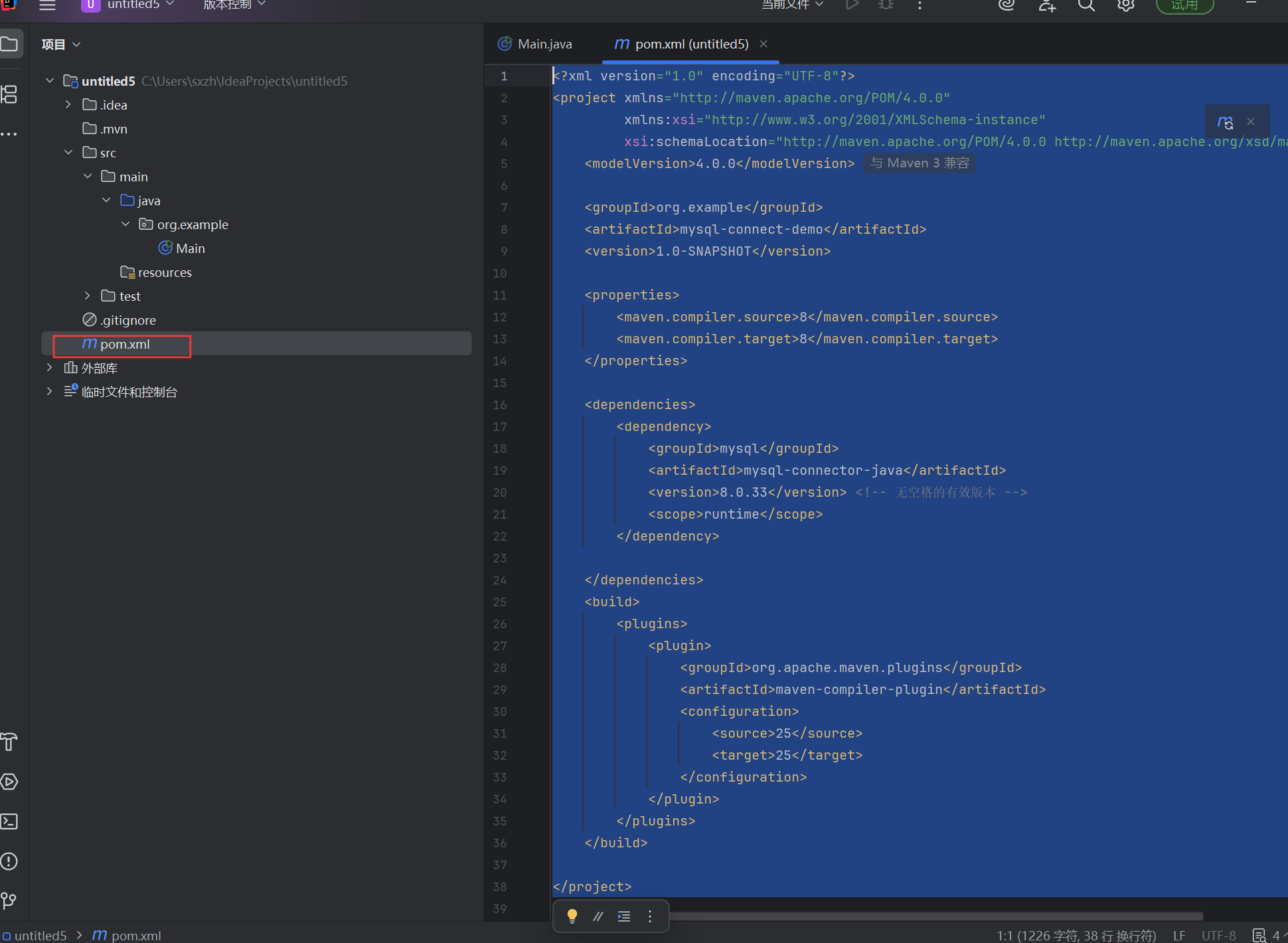Close the pom.xml editor tab

pos(764,44)
